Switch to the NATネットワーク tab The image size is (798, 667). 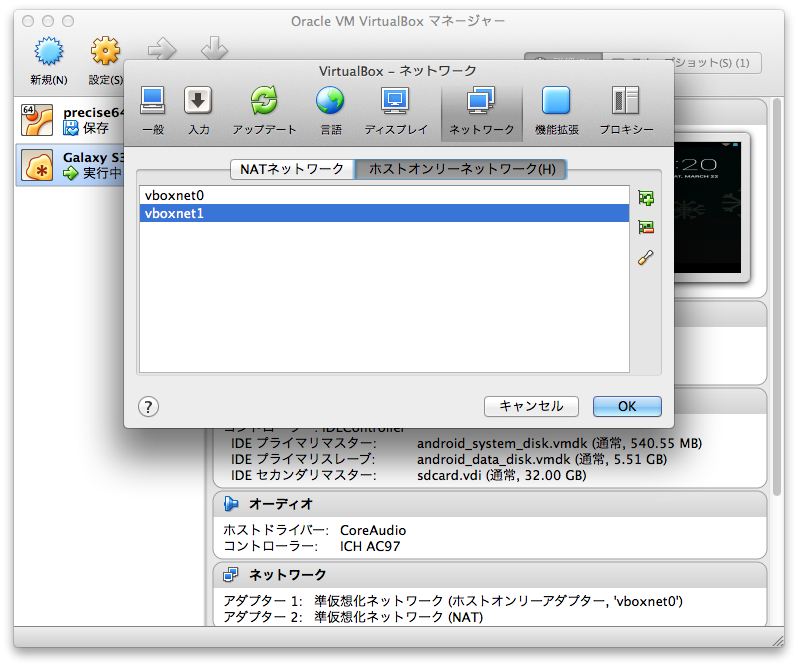pos(292,169)
